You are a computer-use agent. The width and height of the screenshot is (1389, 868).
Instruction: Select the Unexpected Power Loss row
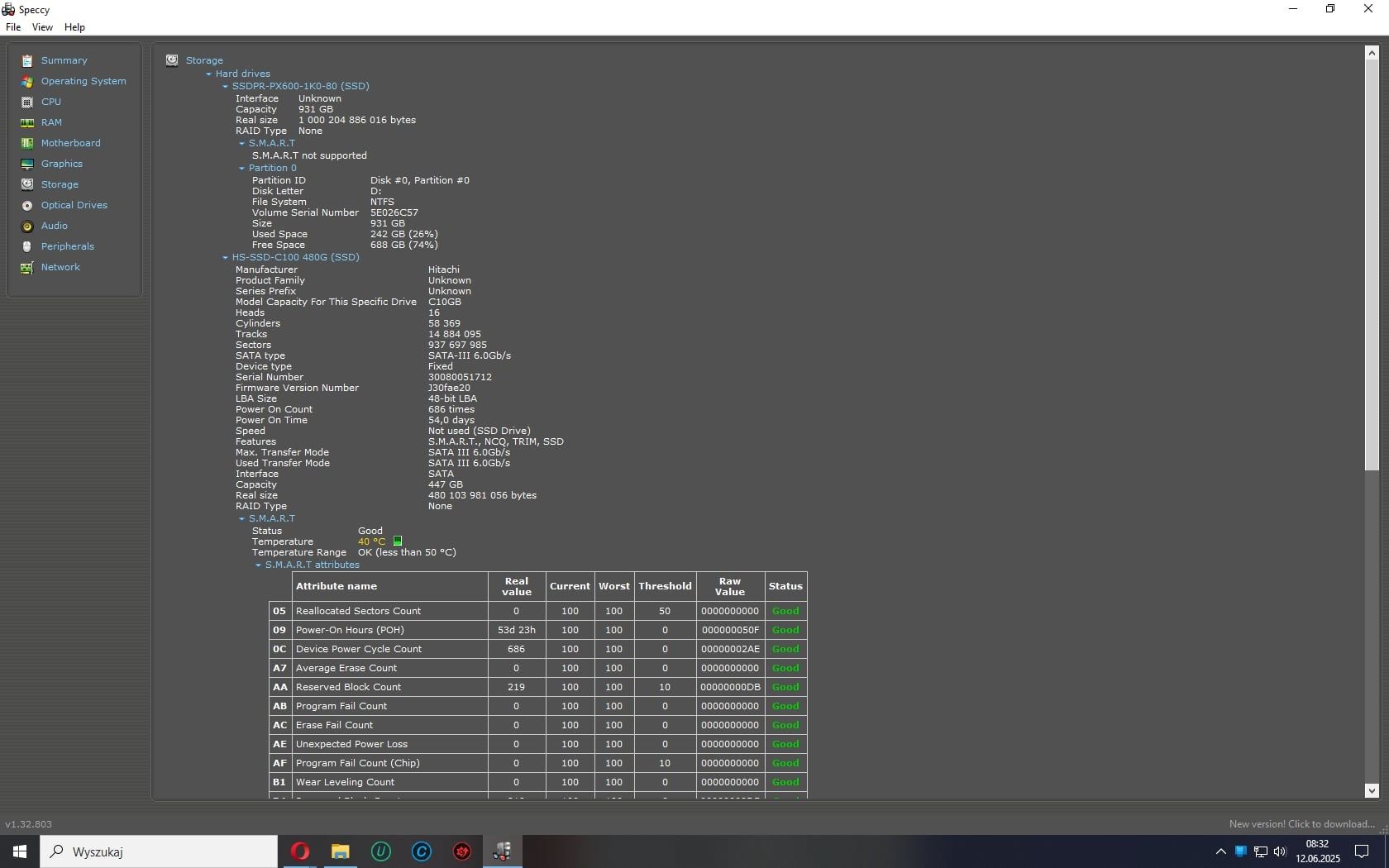tap(537, 744)
